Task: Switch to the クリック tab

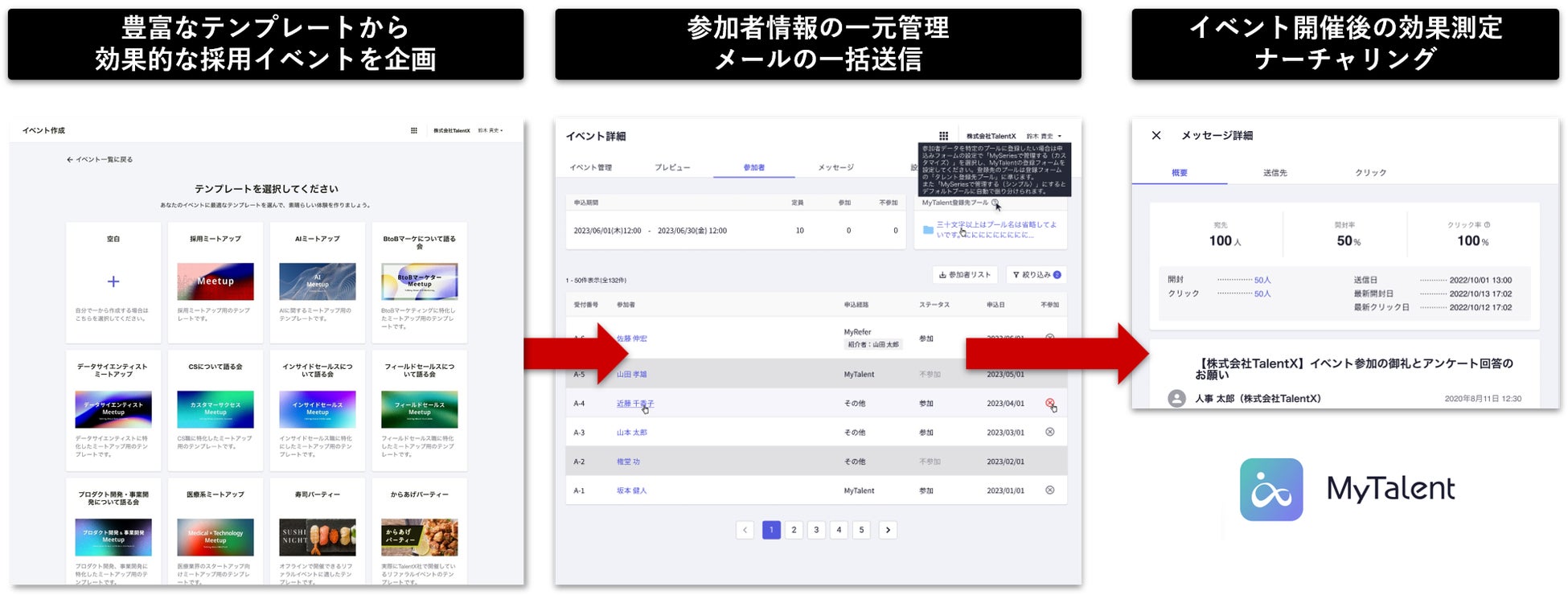Action: 1371,173
